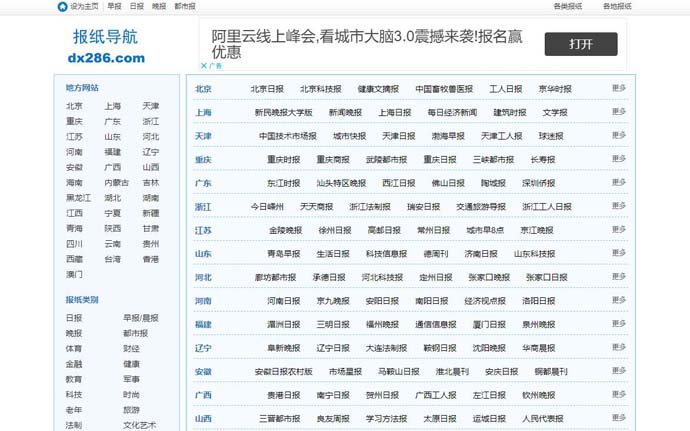Select 澳门 in the sidebar region list
This screenshot has width=690, height=431.
point(74,274)
